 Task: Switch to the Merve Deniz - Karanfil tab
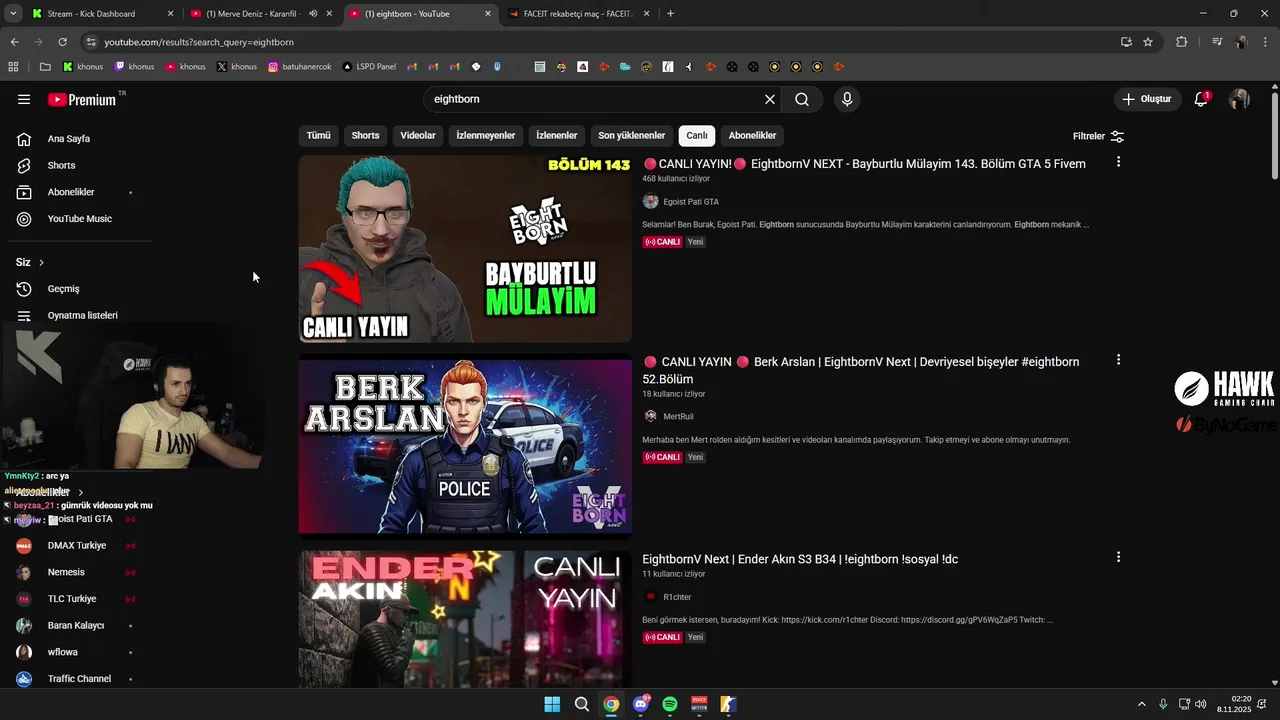(x=261, y=14)
